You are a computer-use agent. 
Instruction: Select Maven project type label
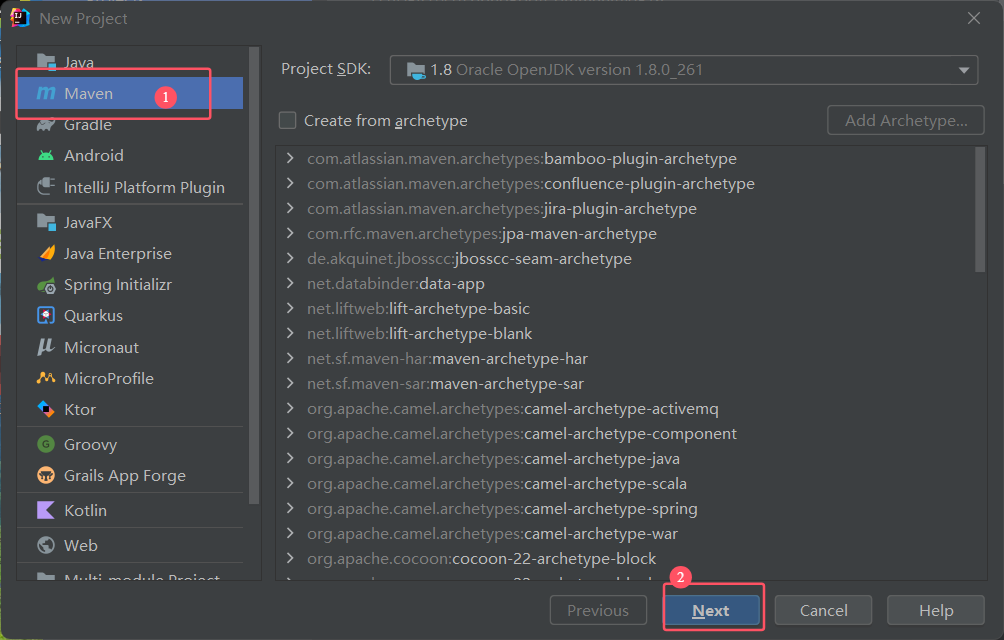coord(88,93)
